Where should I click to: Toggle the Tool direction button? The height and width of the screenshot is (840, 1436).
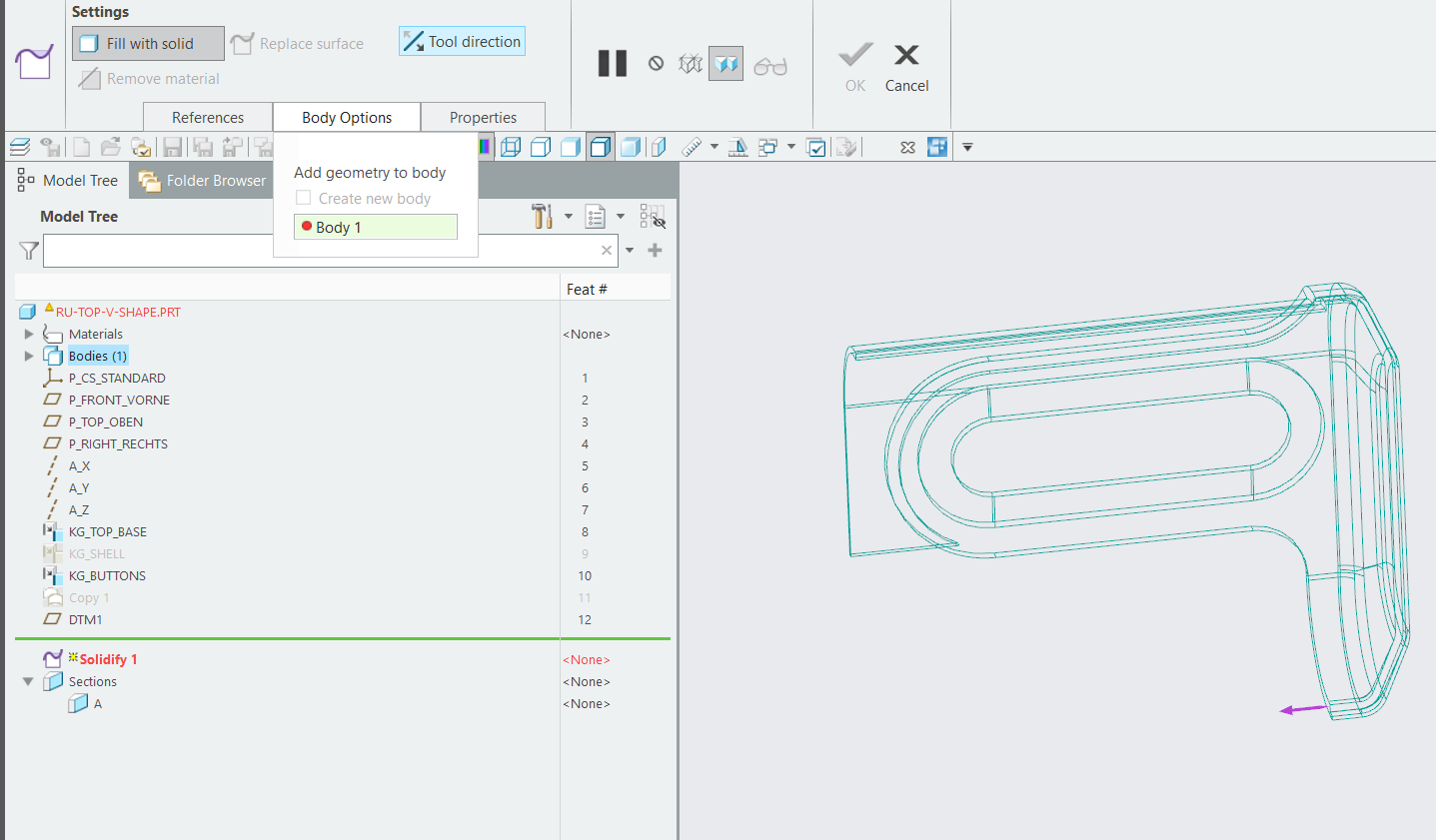[461, 41]
